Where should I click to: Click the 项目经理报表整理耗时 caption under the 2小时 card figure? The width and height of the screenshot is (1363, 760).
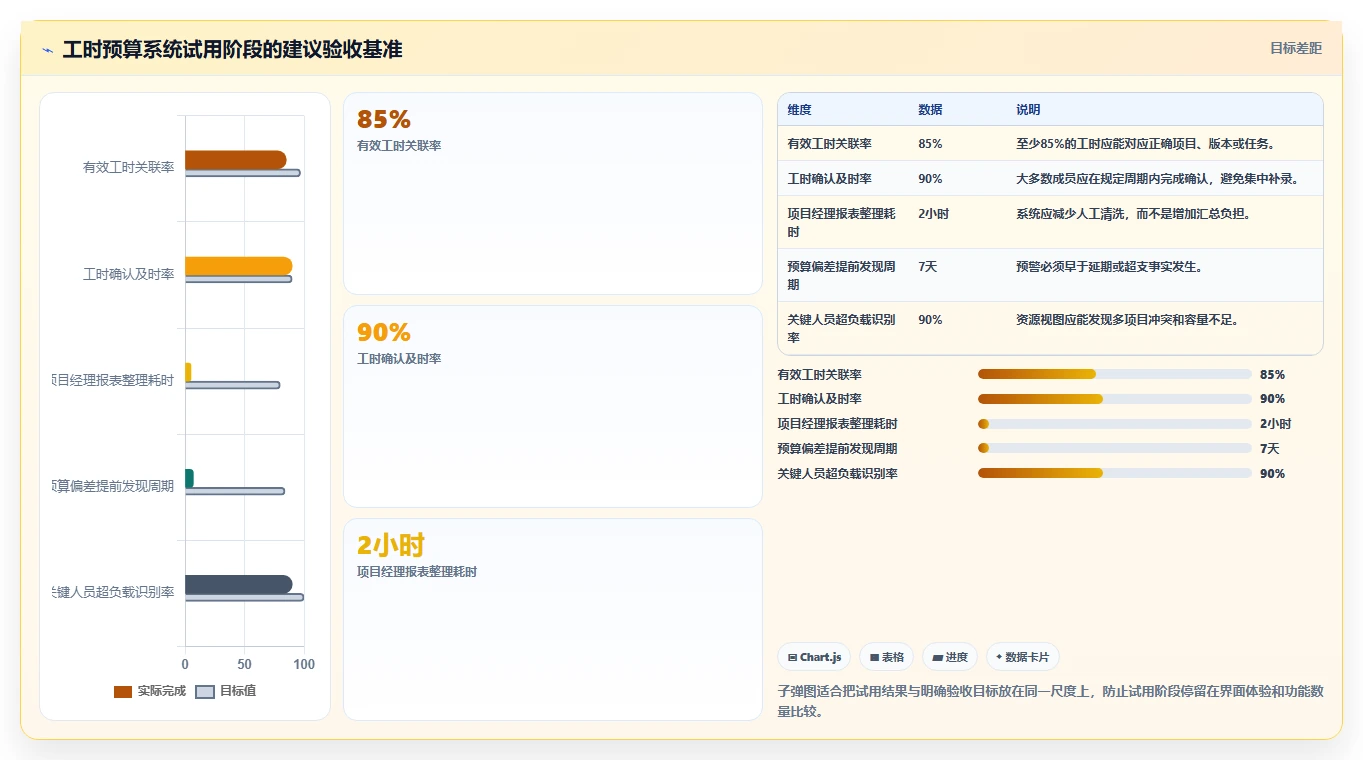tap(417, 572)
